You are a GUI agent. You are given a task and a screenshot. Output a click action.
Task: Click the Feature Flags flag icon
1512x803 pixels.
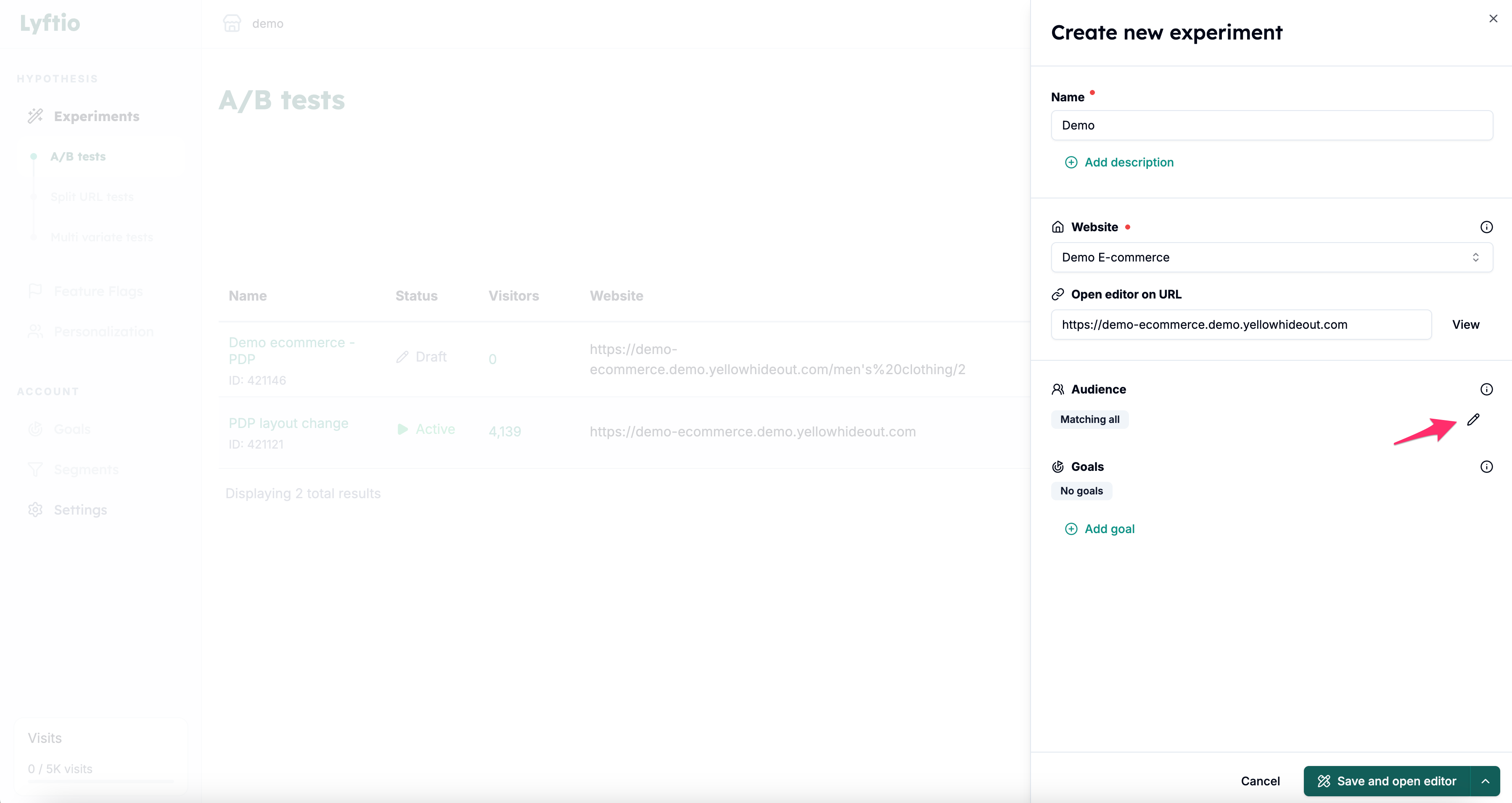point(35,291)
